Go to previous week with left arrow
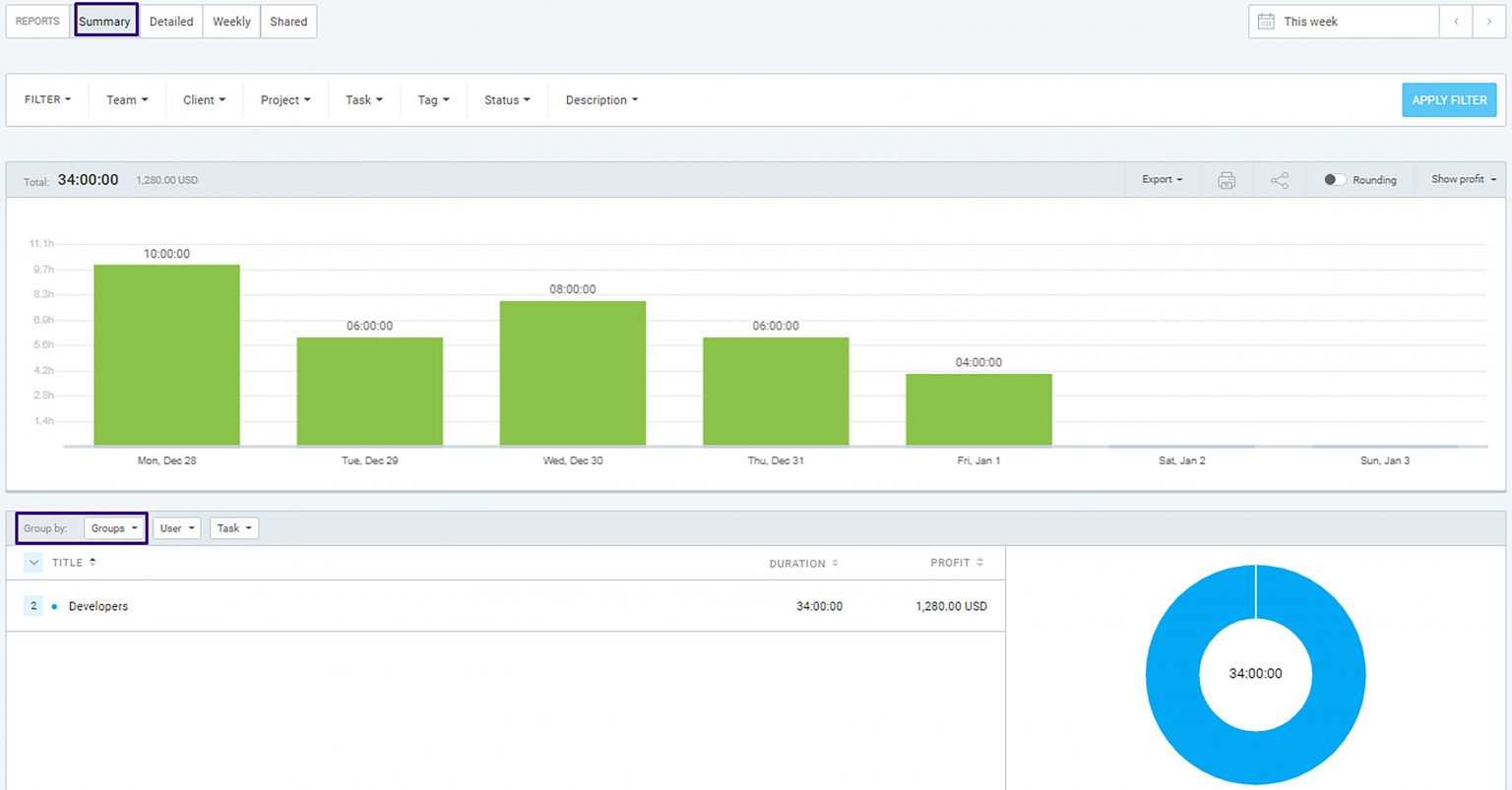Screen dimensions: 1512x790 click(x=1456, y=22)
